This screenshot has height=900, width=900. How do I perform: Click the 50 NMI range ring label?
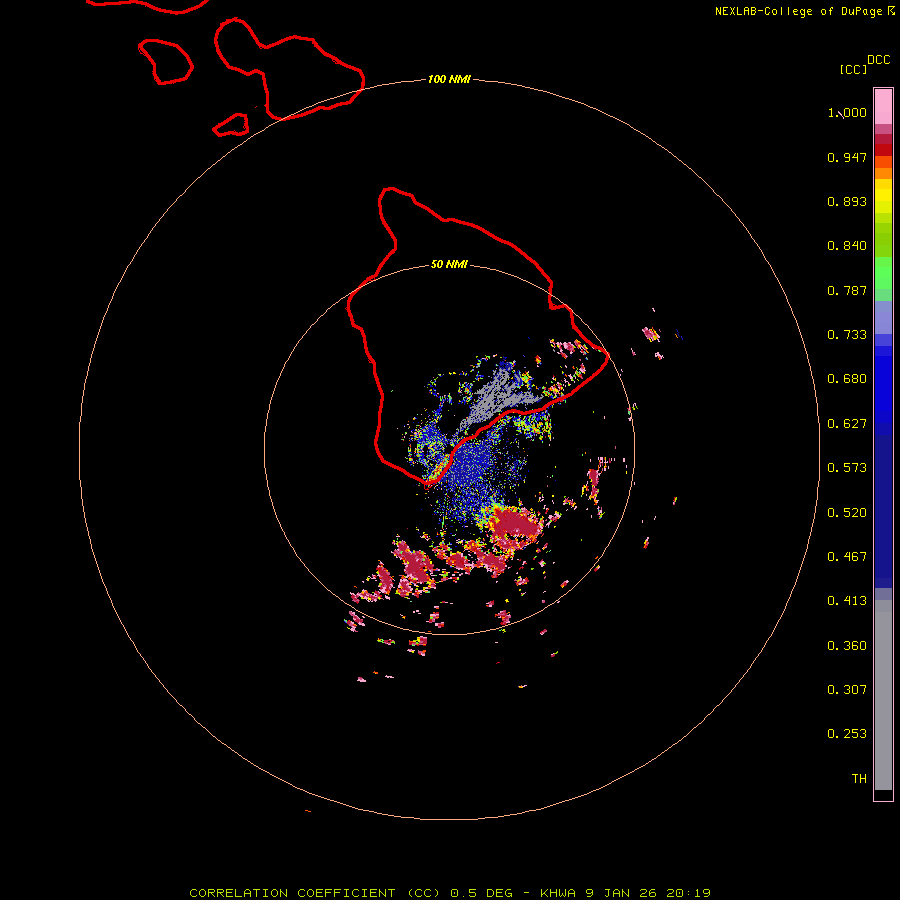coord(449,264)
